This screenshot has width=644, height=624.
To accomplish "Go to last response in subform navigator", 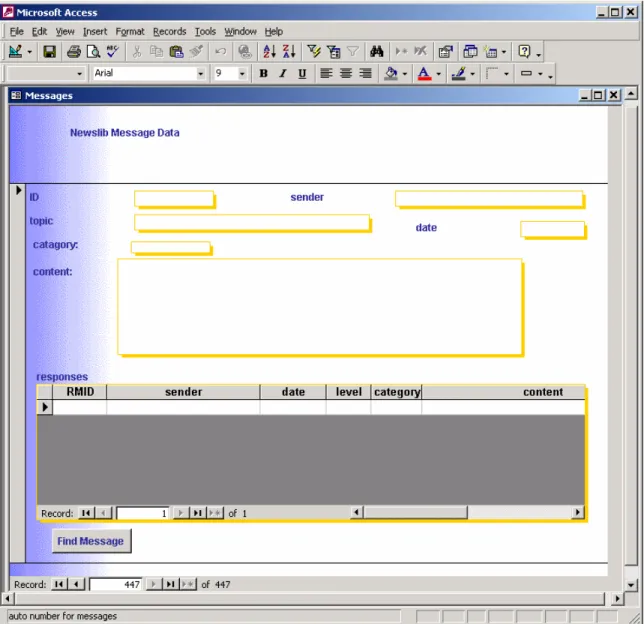I will 198,513.
